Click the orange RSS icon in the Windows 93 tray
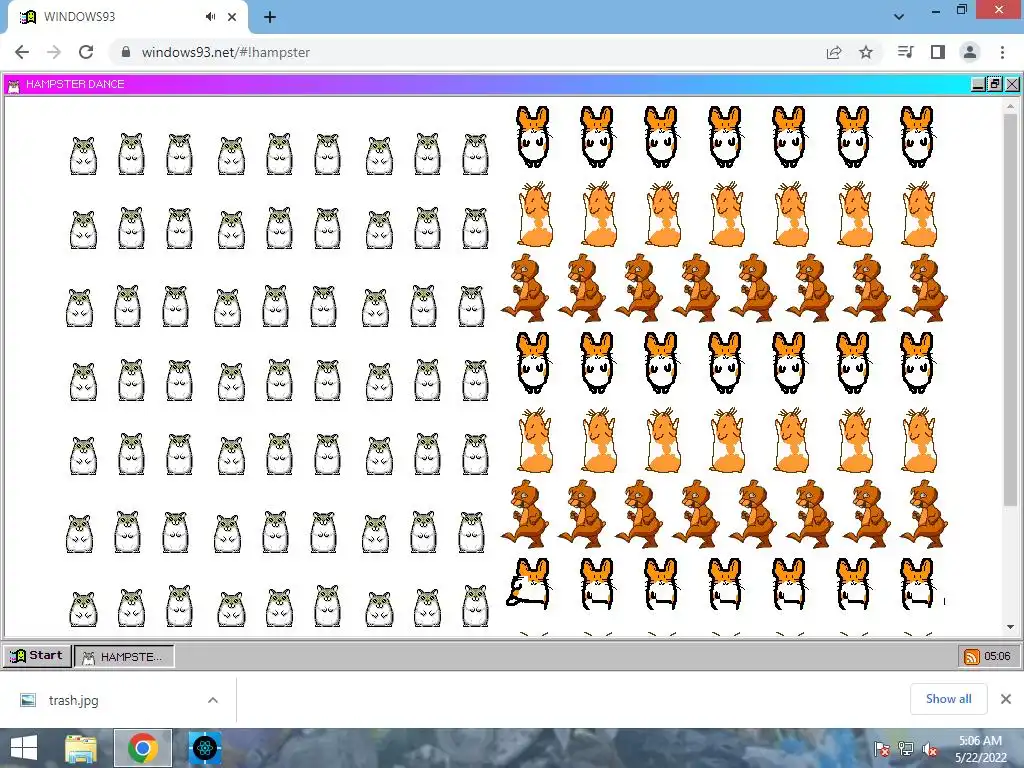 971,656
